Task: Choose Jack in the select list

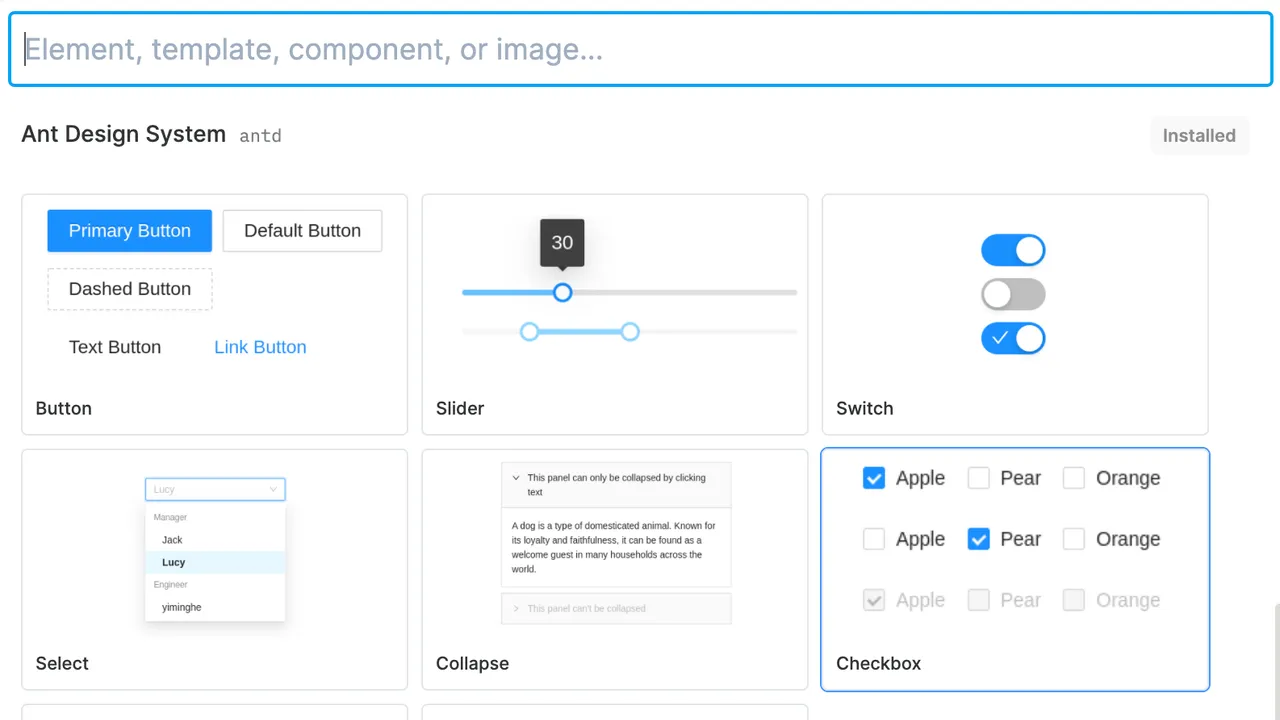Action: [215, 539]
